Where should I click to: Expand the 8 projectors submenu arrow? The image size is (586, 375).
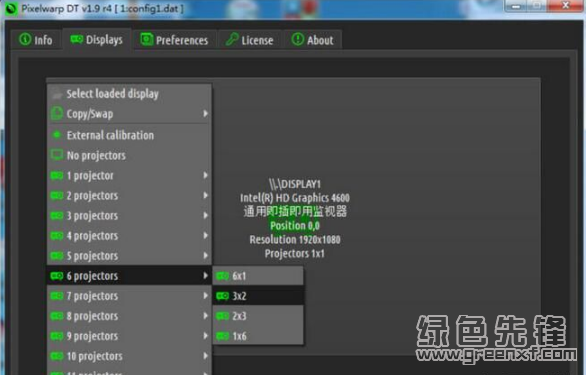(x=205, y=316)
